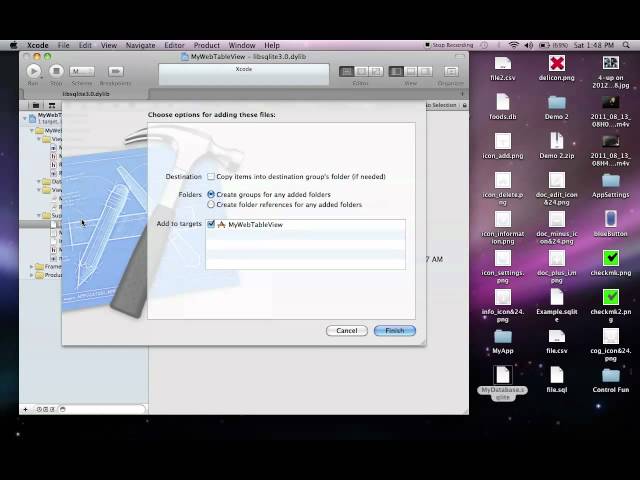Select Create folder references for added folders
The height and width of the screenshot is (480, 640).
coord(211,204)
